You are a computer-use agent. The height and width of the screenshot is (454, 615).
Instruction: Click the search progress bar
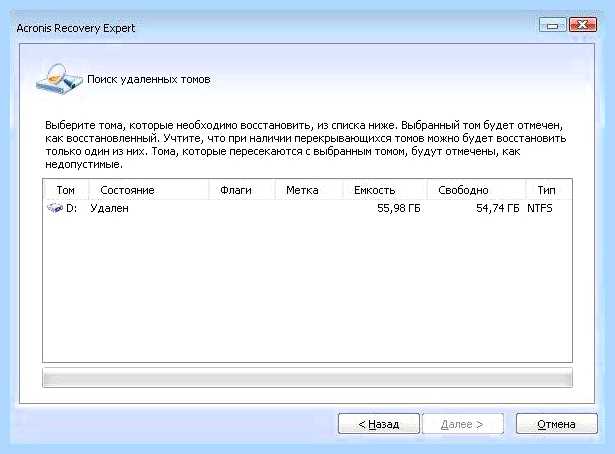(x=308, y=378)
